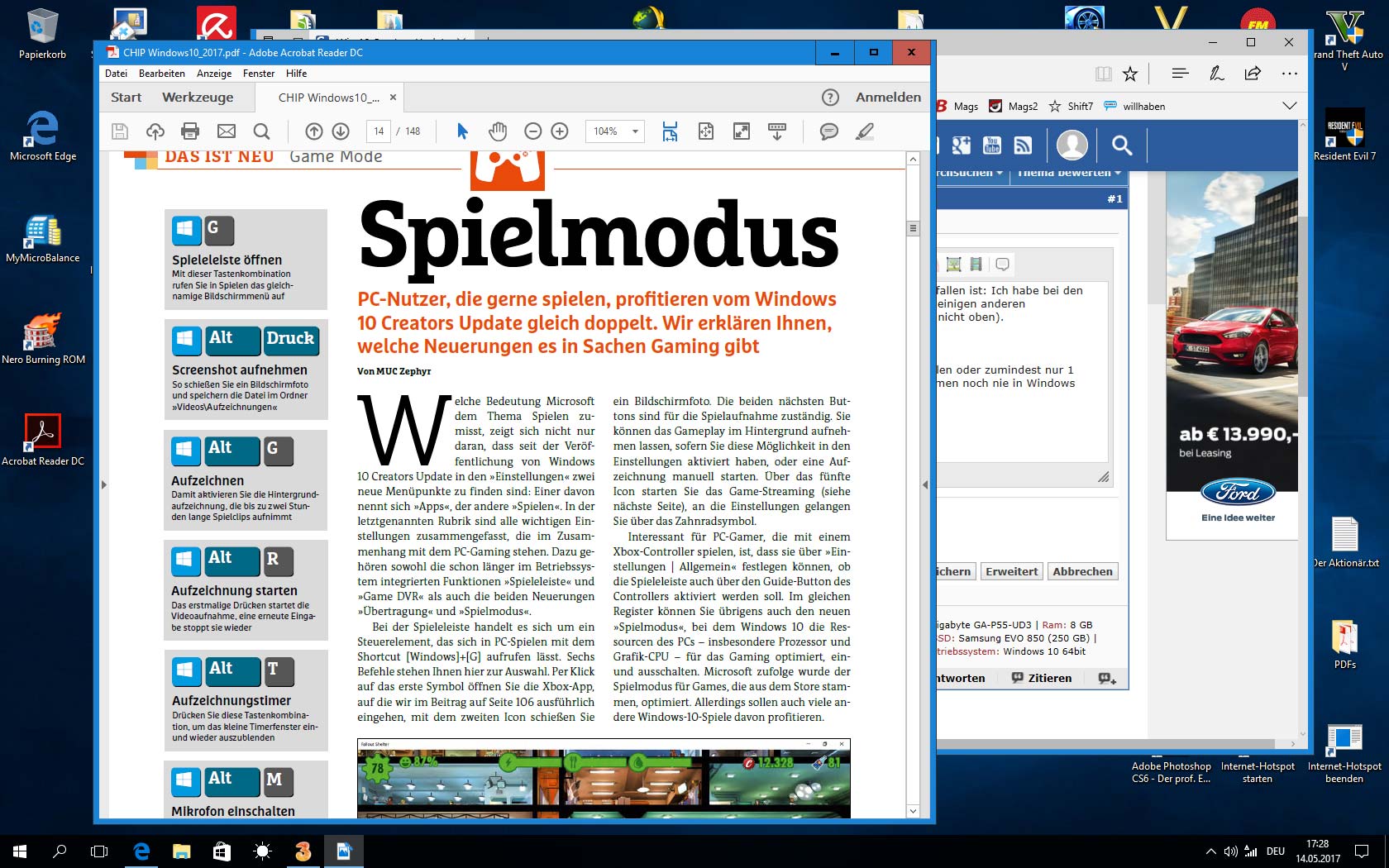Open the Bearbeiten menu
Viewport: 1389px width, 868px height.
[x=162, y=74]
